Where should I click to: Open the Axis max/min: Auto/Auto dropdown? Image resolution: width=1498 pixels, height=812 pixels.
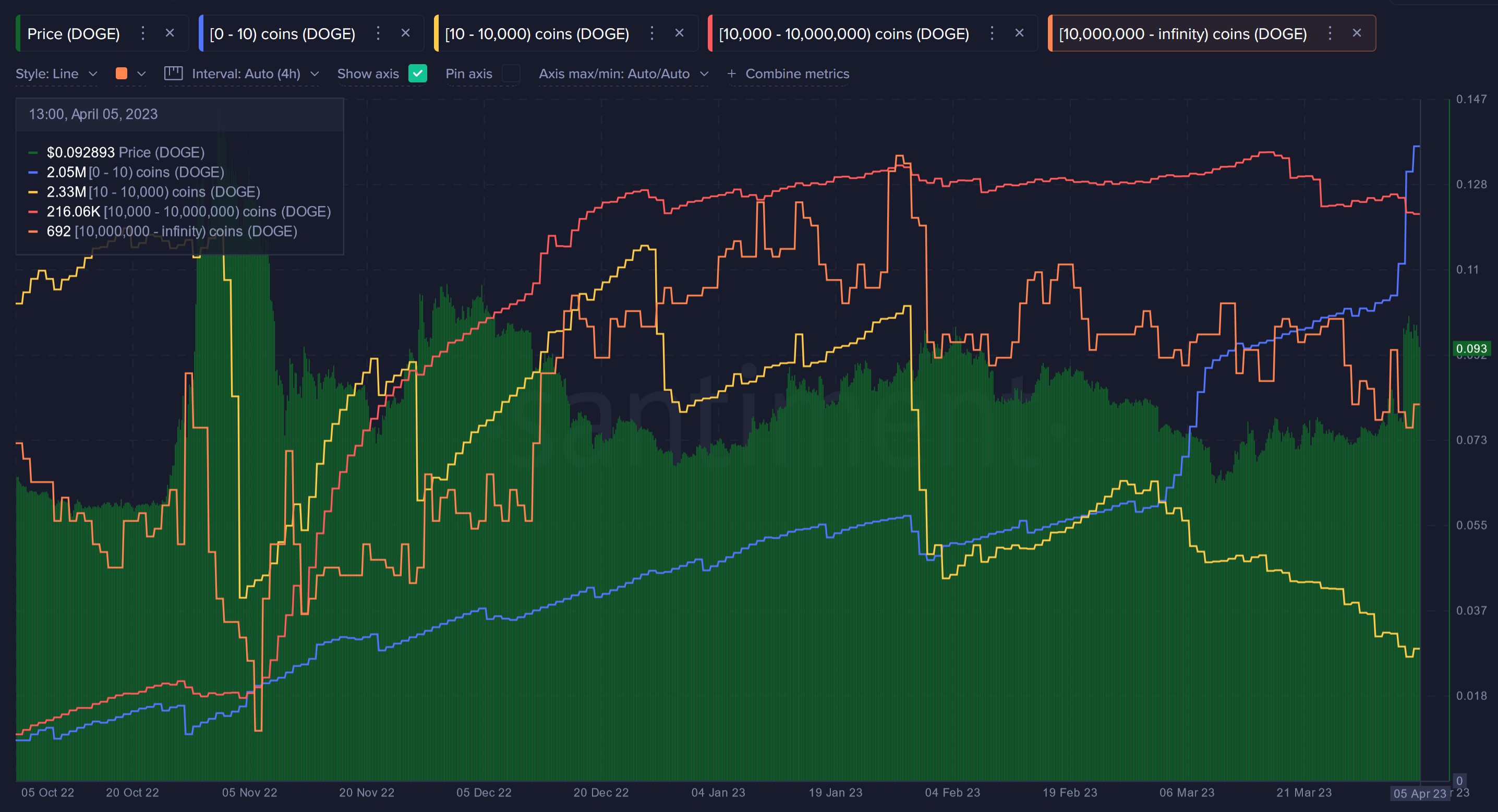[x=622, y=74]
